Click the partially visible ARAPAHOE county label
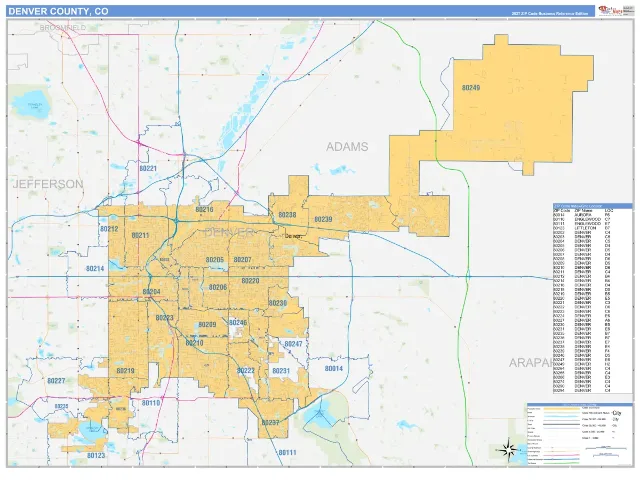 [531, 363]
